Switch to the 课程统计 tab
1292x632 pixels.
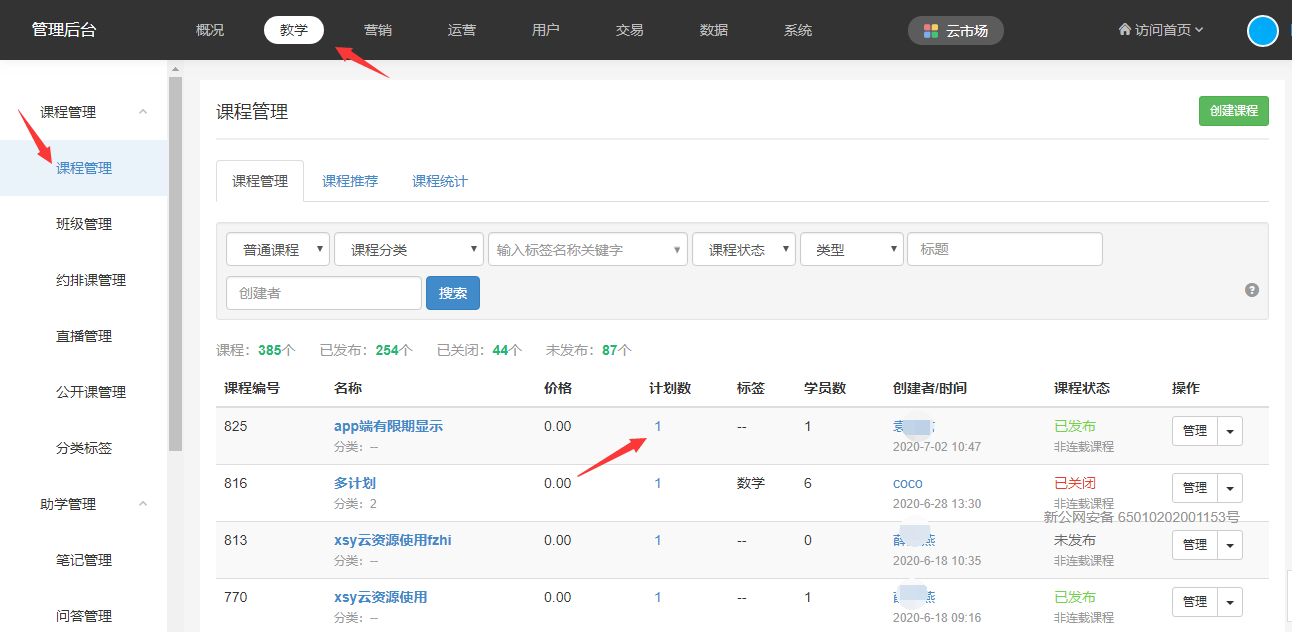click(439, 182)
